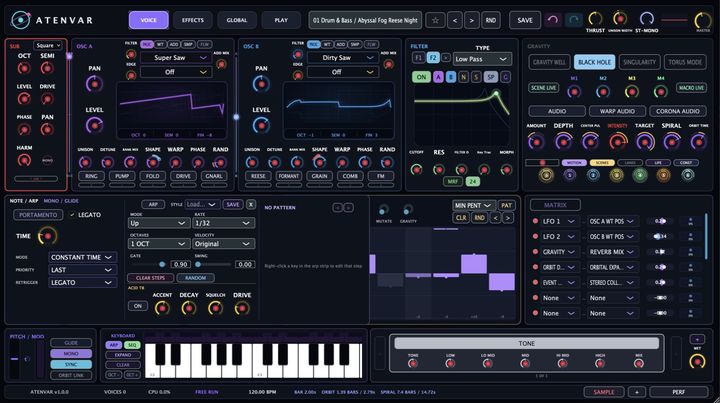720x403 pixels.
Task: Click the gravity AMOUNT knob
Action: 536,141
